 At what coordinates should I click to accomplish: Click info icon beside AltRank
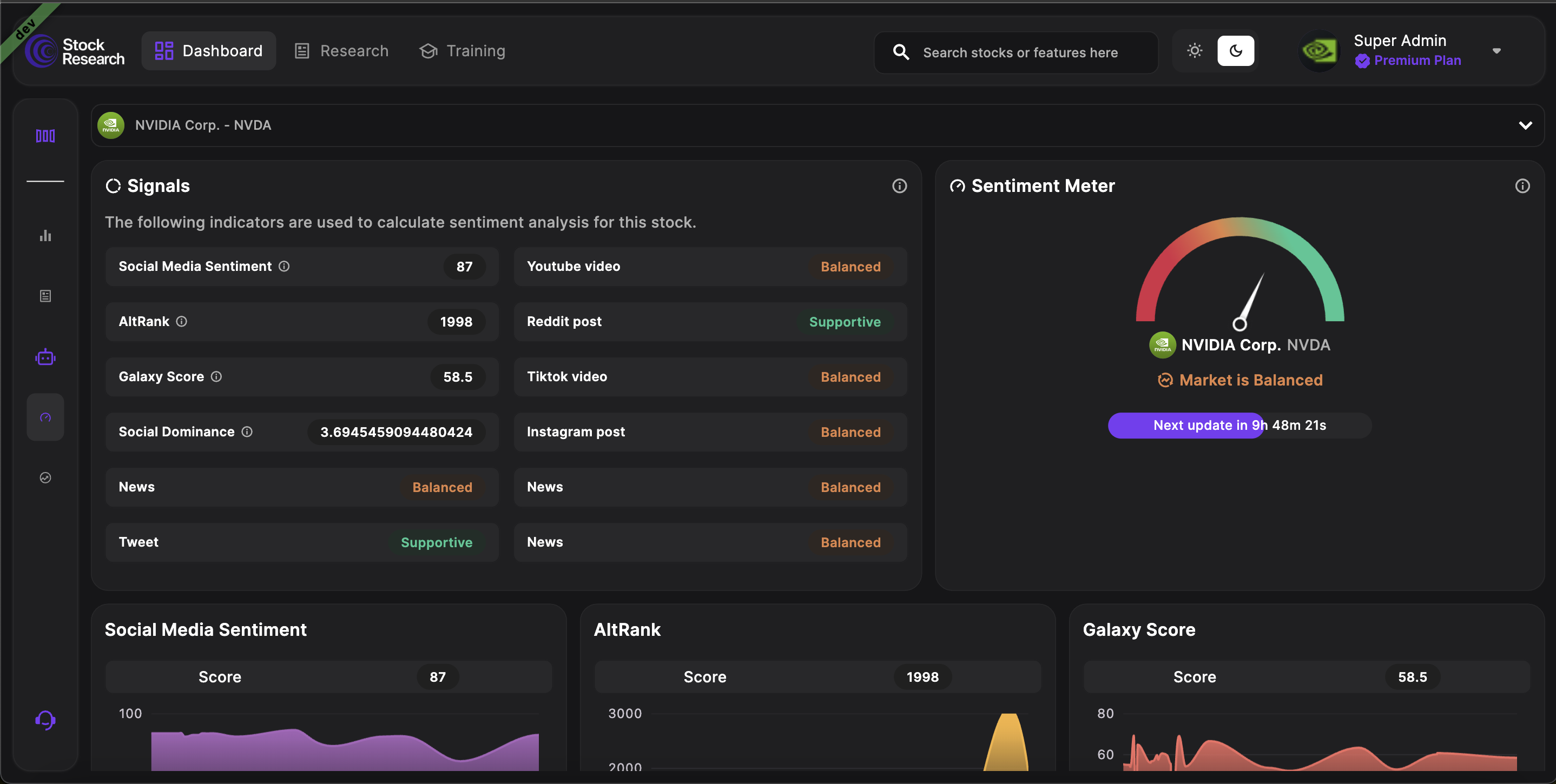click(181, 322)
